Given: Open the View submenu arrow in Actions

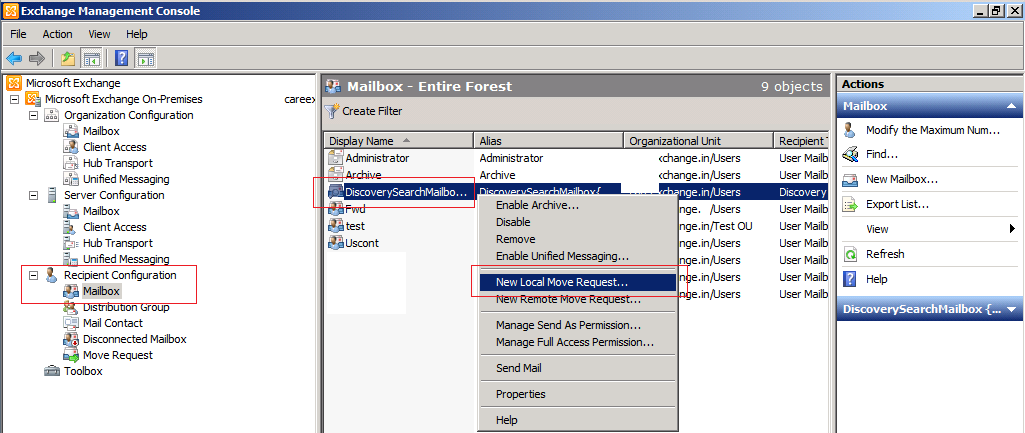Looking at the screenshot, I should click(1012, 229).
